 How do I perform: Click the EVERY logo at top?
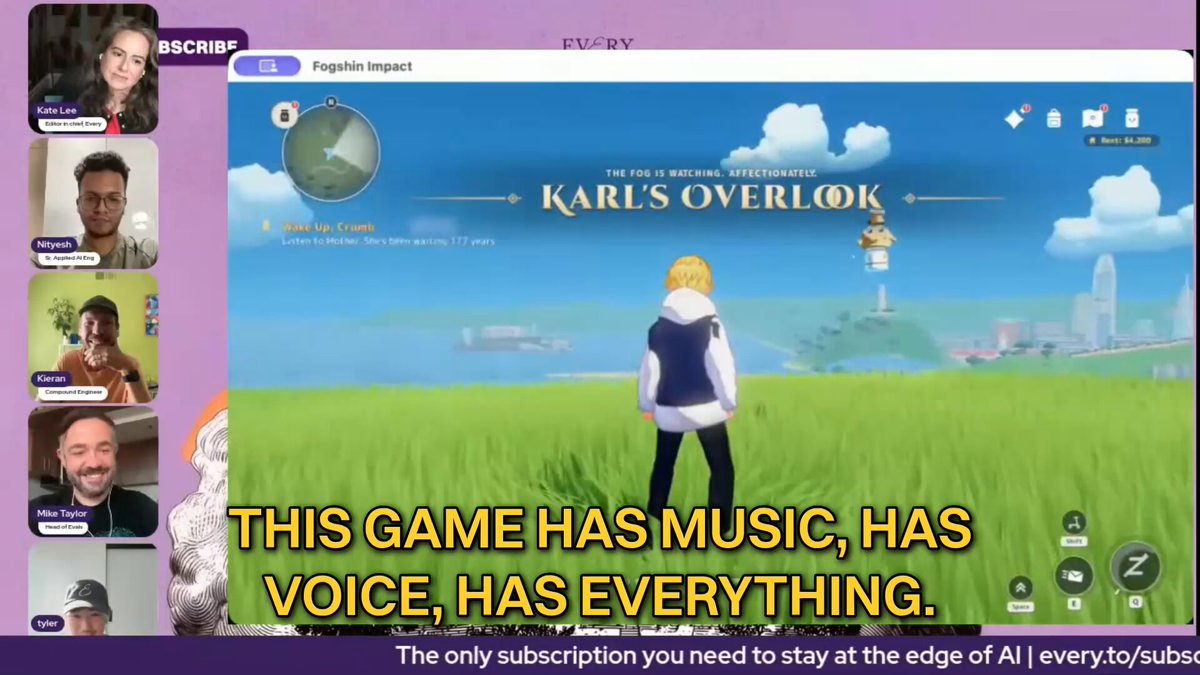tap(598, 44)
